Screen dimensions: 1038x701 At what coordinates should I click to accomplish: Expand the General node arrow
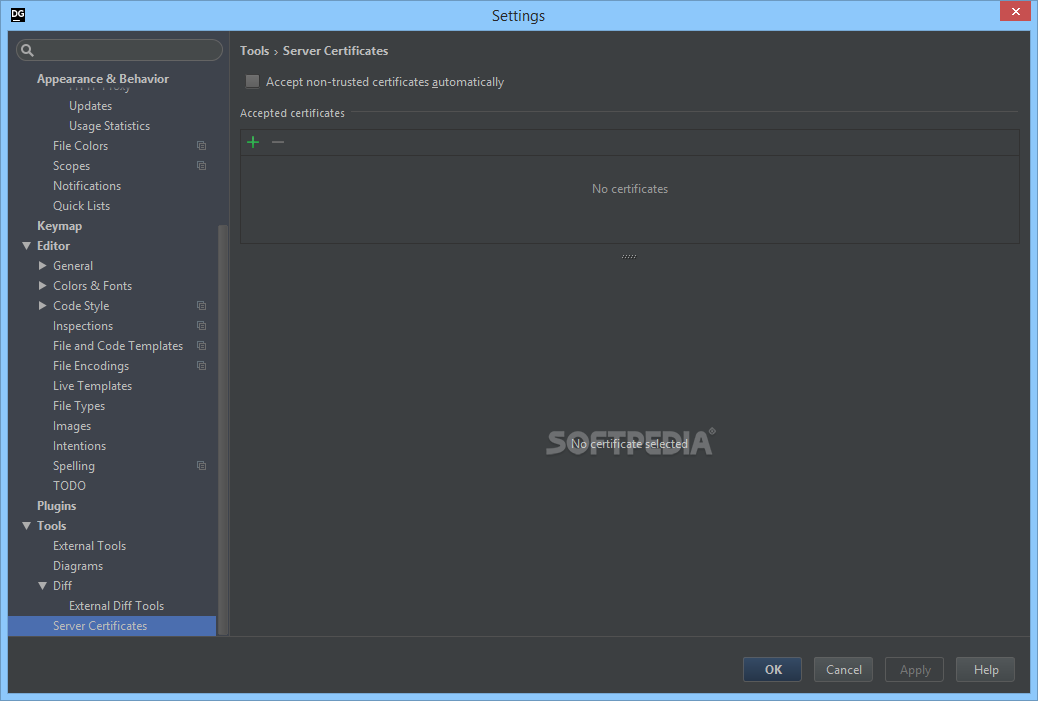[42, 265]
